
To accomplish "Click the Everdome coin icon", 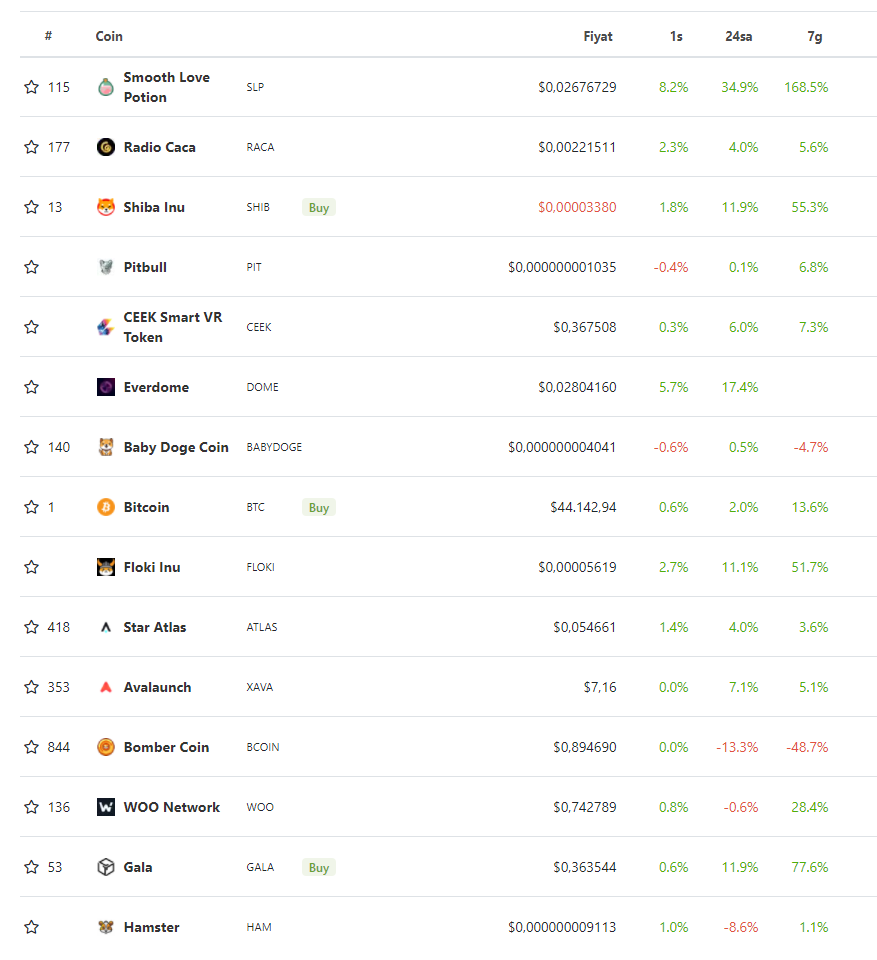I will (106, 387).
